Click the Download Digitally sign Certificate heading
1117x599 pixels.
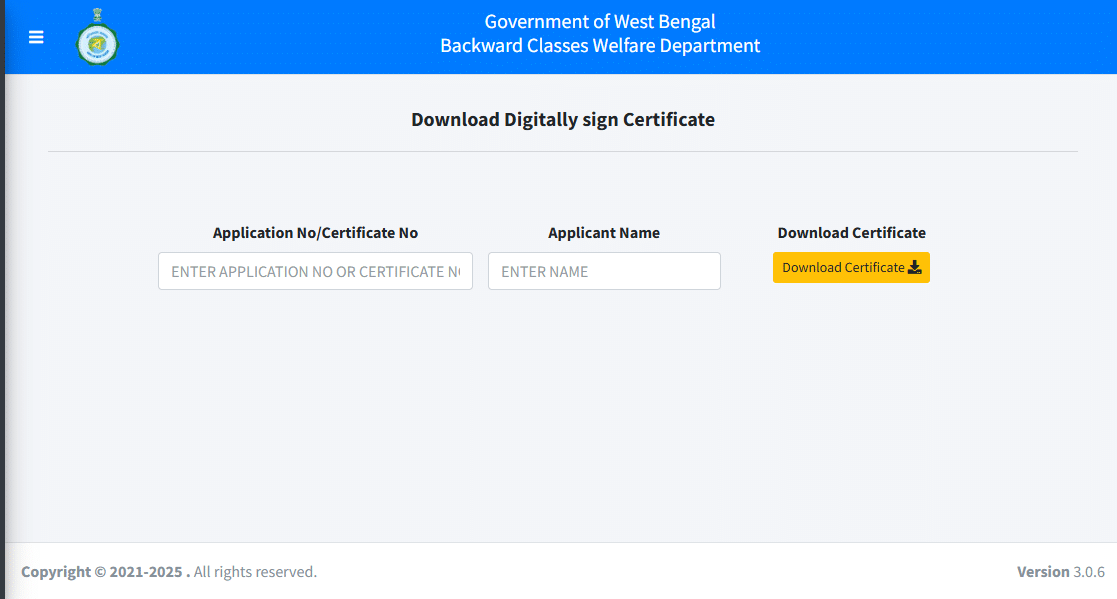pos(562,119)
